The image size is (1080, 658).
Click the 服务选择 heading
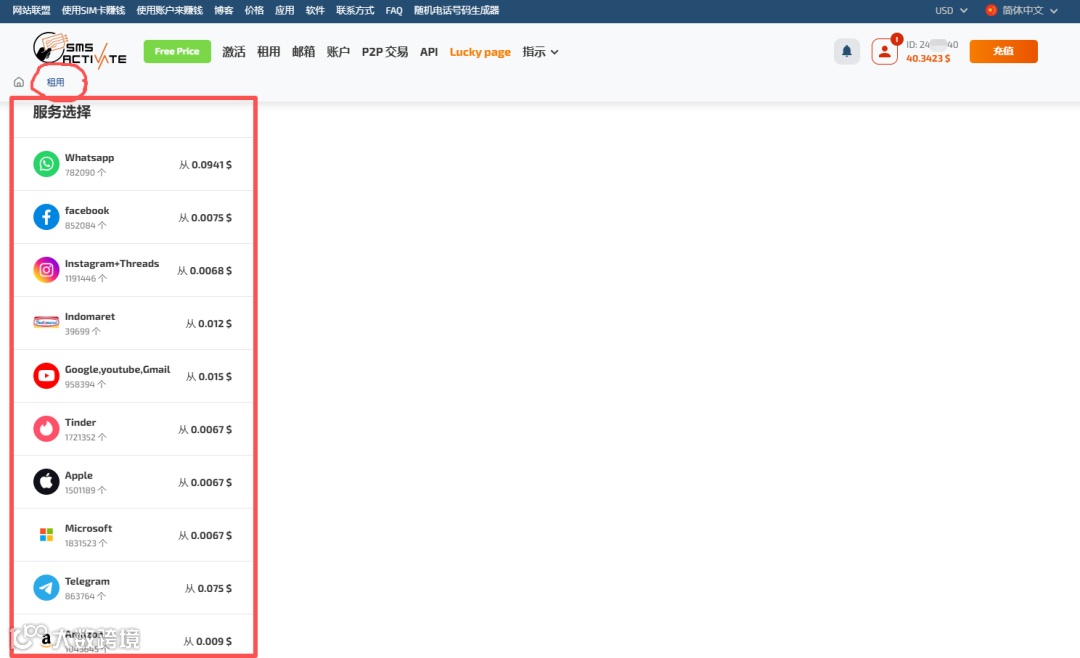click(x=62, y=112)
